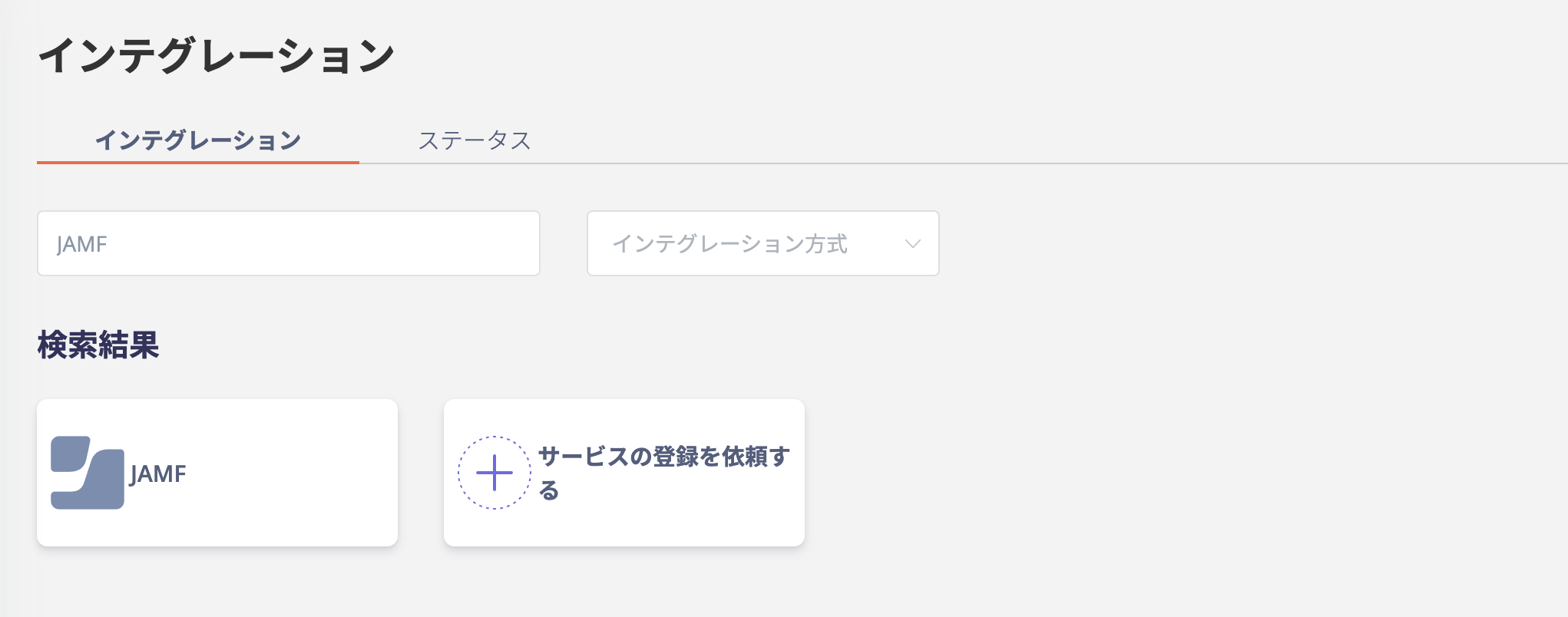The width and height of the screenshot is (1568, 617).
Task: Click the JAMF logo icon
Action: 87,473
